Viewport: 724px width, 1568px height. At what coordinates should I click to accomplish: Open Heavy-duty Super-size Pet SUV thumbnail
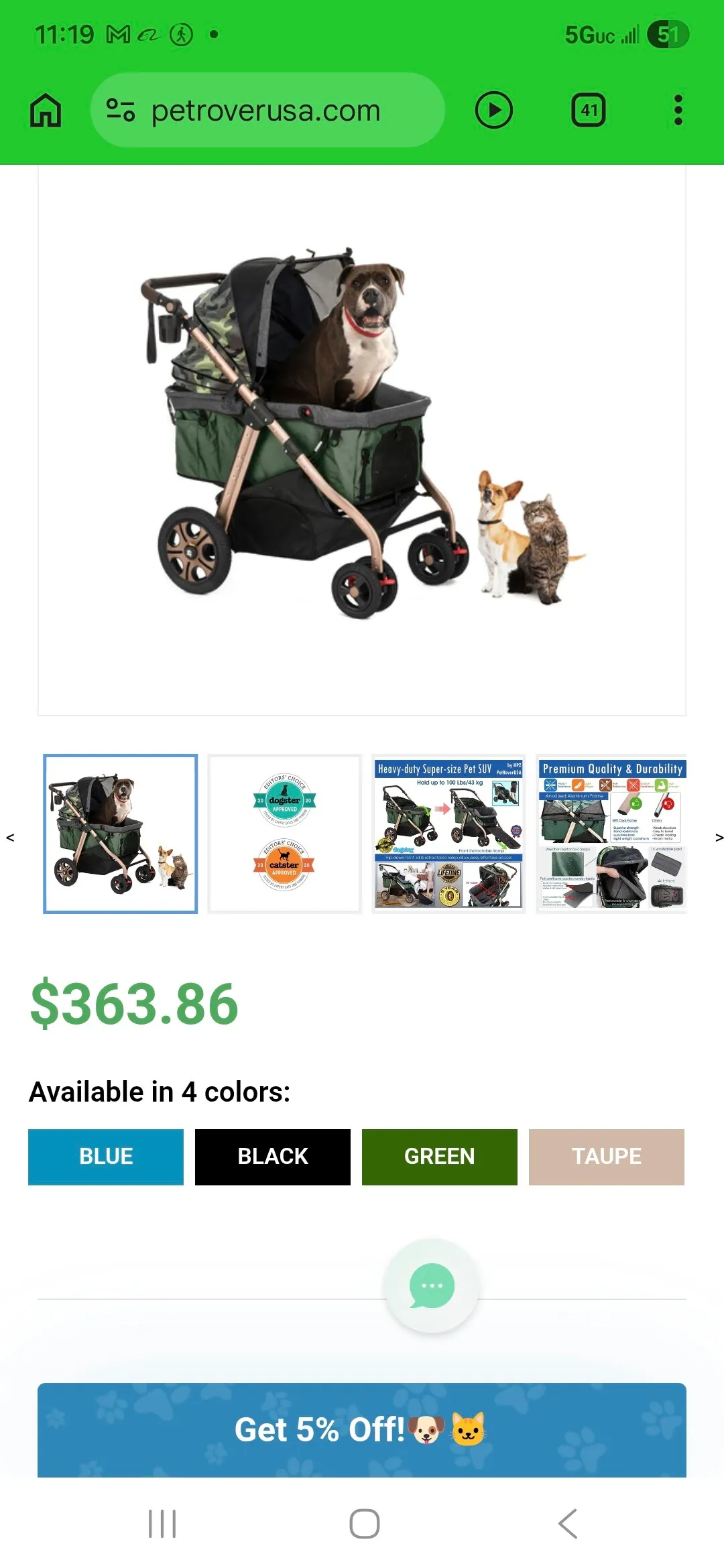[x=448, y=834]
